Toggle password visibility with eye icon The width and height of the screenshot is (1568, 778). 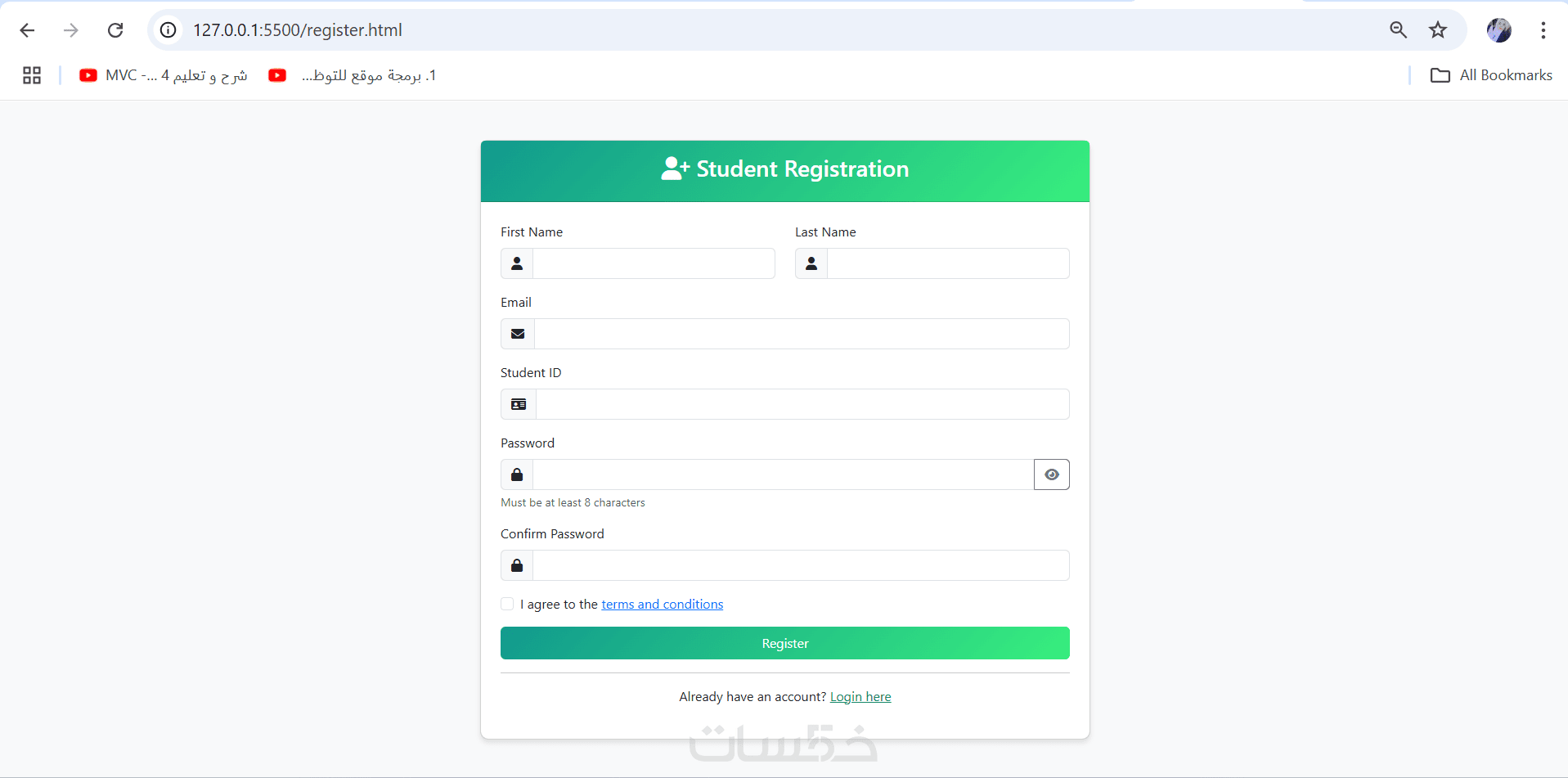[1051, 474]
